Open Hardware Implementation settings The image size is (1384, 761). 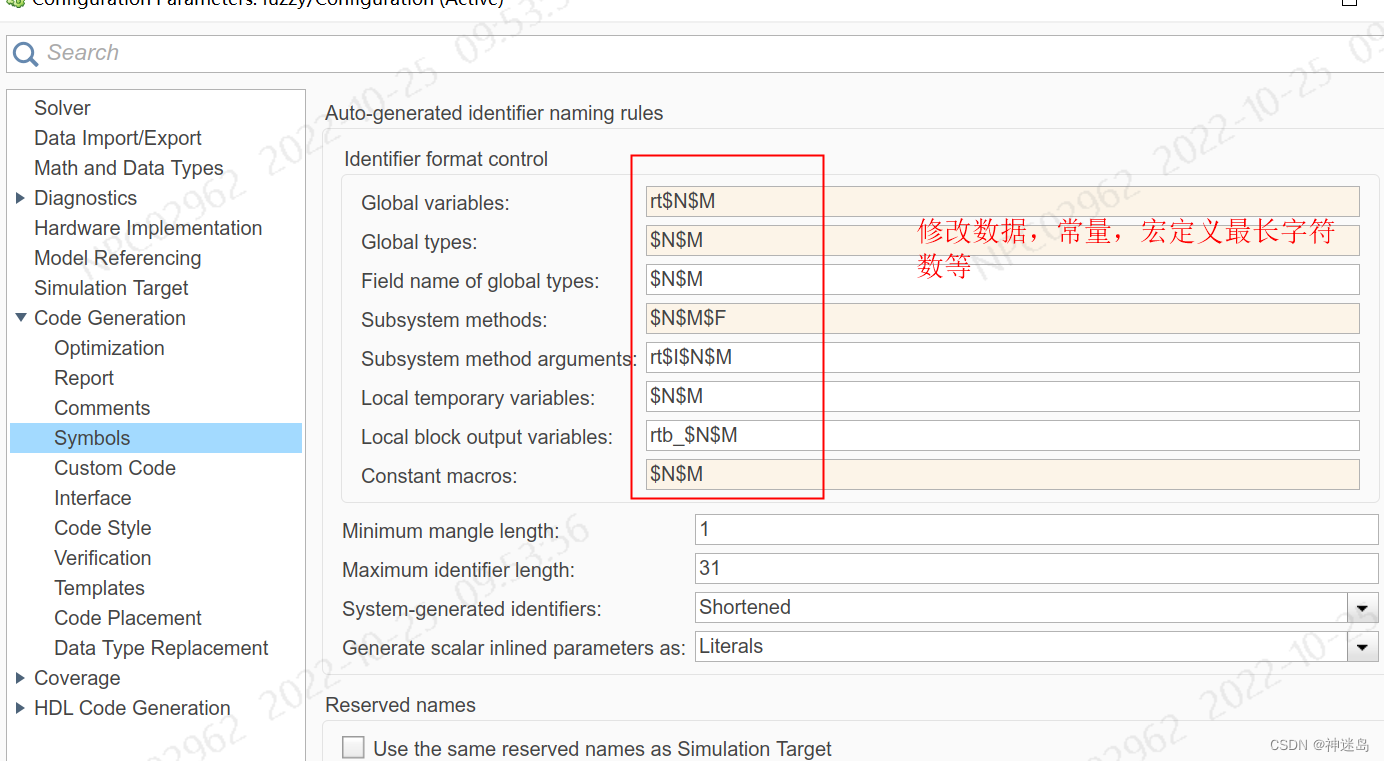(x=148, y=228)
